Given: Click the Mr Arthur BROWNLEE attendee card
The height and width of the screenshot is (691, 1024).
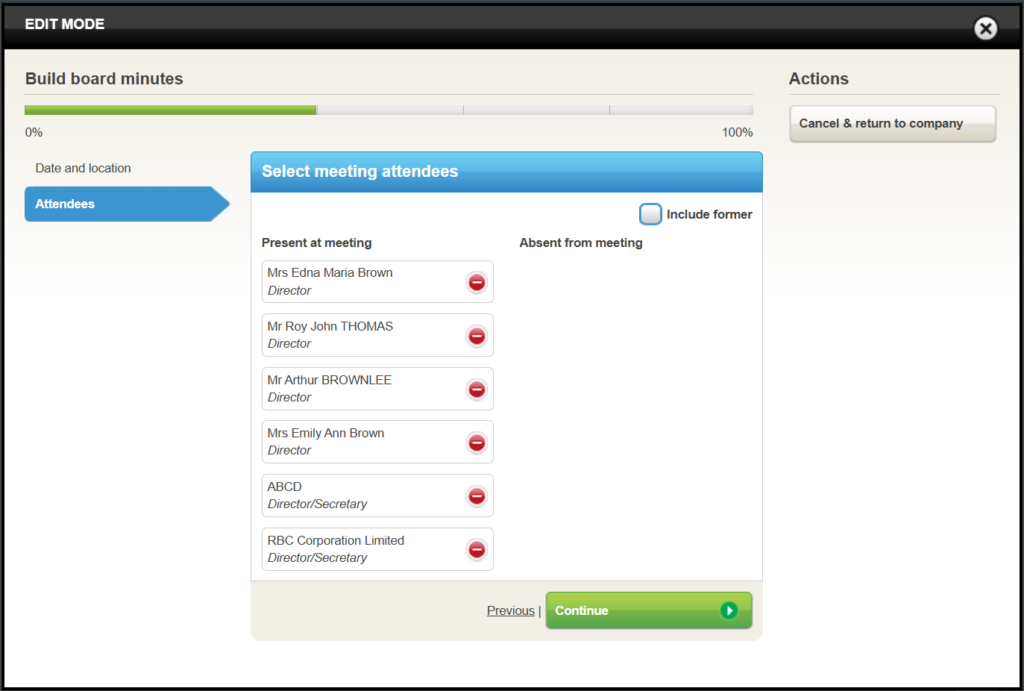Looking at the screenshot, I should point(360,389).
